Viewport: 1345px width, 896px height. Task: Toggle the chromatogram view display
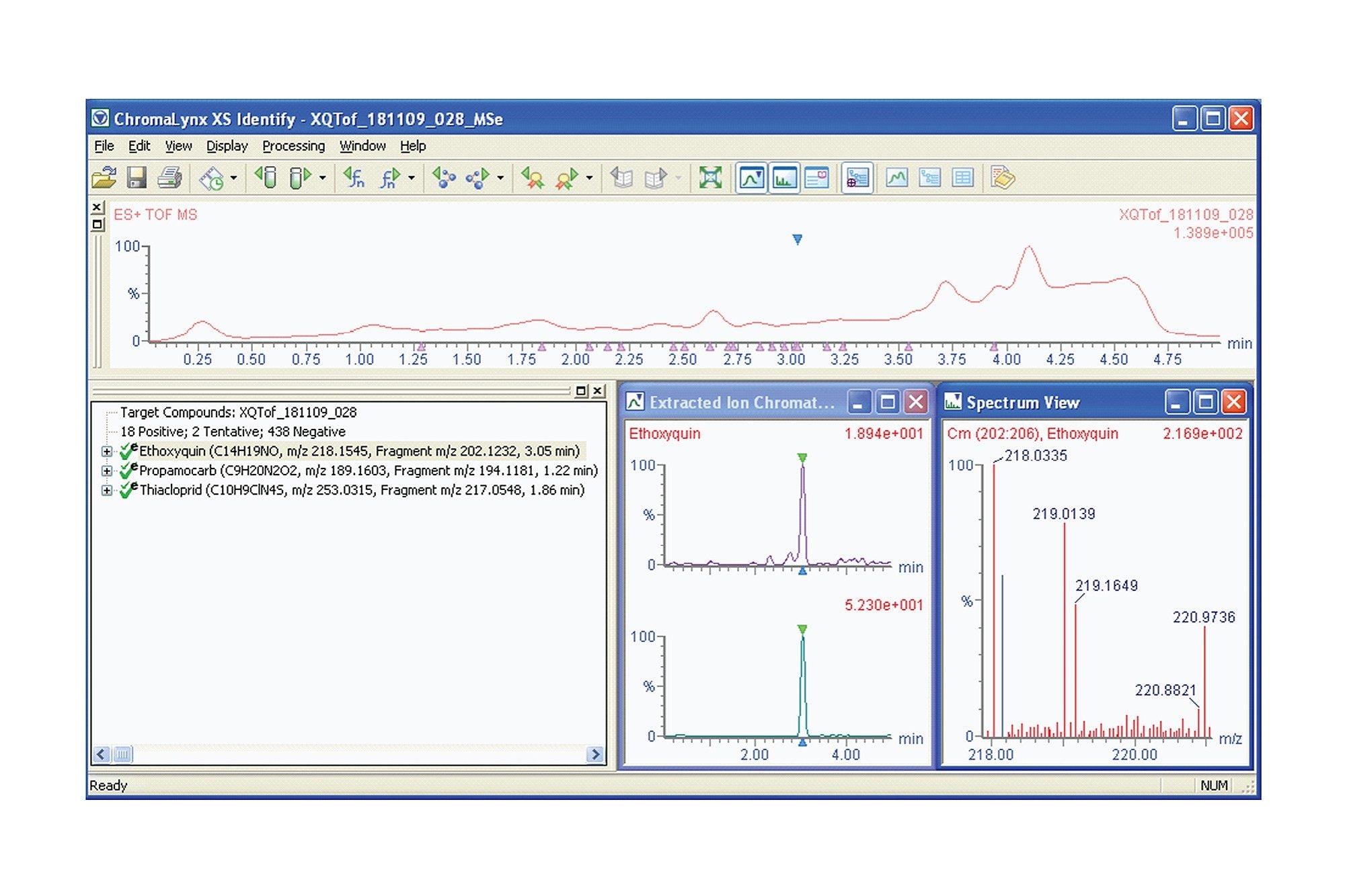[x=751, y=178]
